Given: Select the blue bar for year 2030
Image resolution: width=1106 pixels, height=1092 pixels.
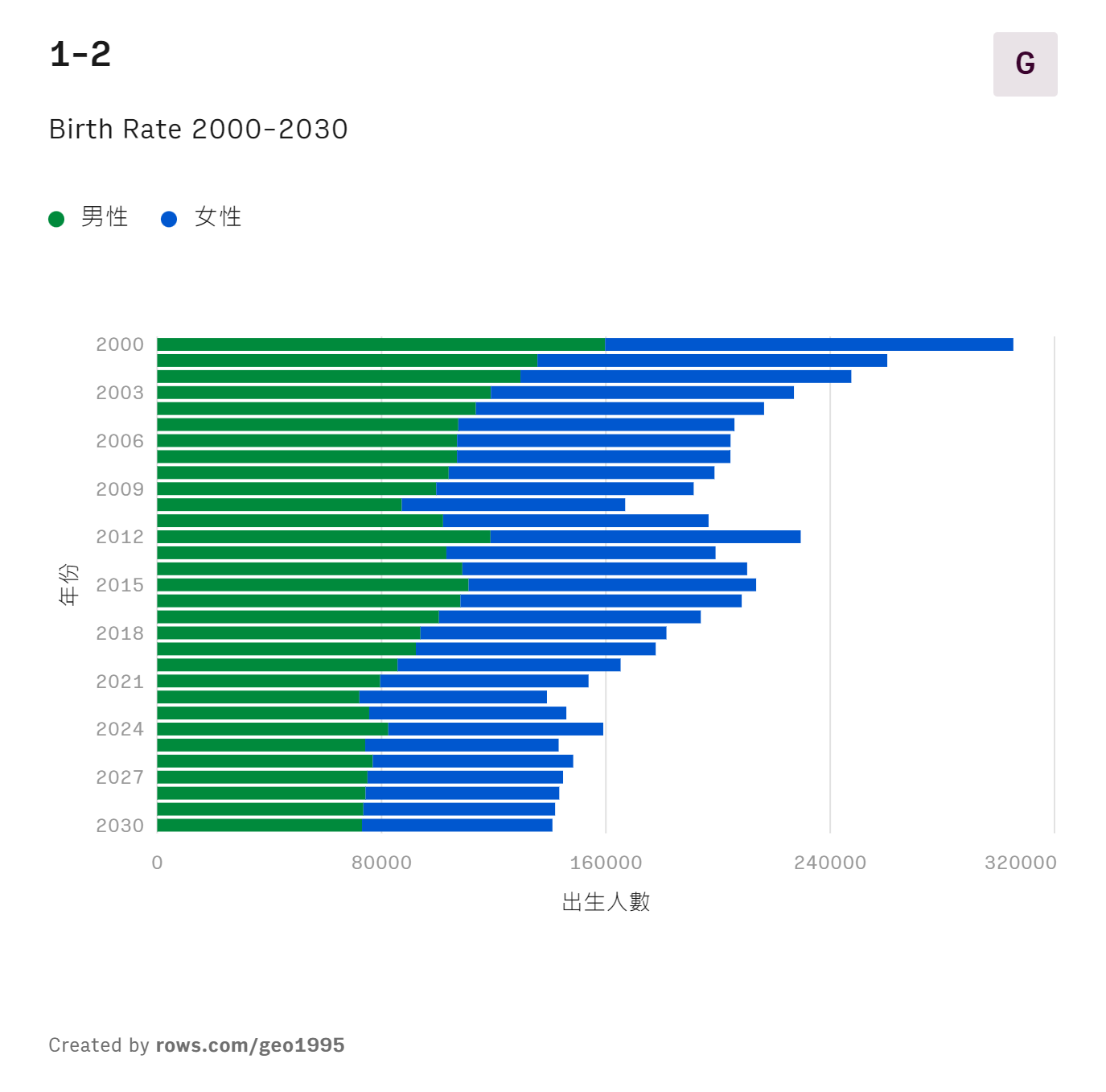Looking at the screenshot, I should (x=457, y=825).
